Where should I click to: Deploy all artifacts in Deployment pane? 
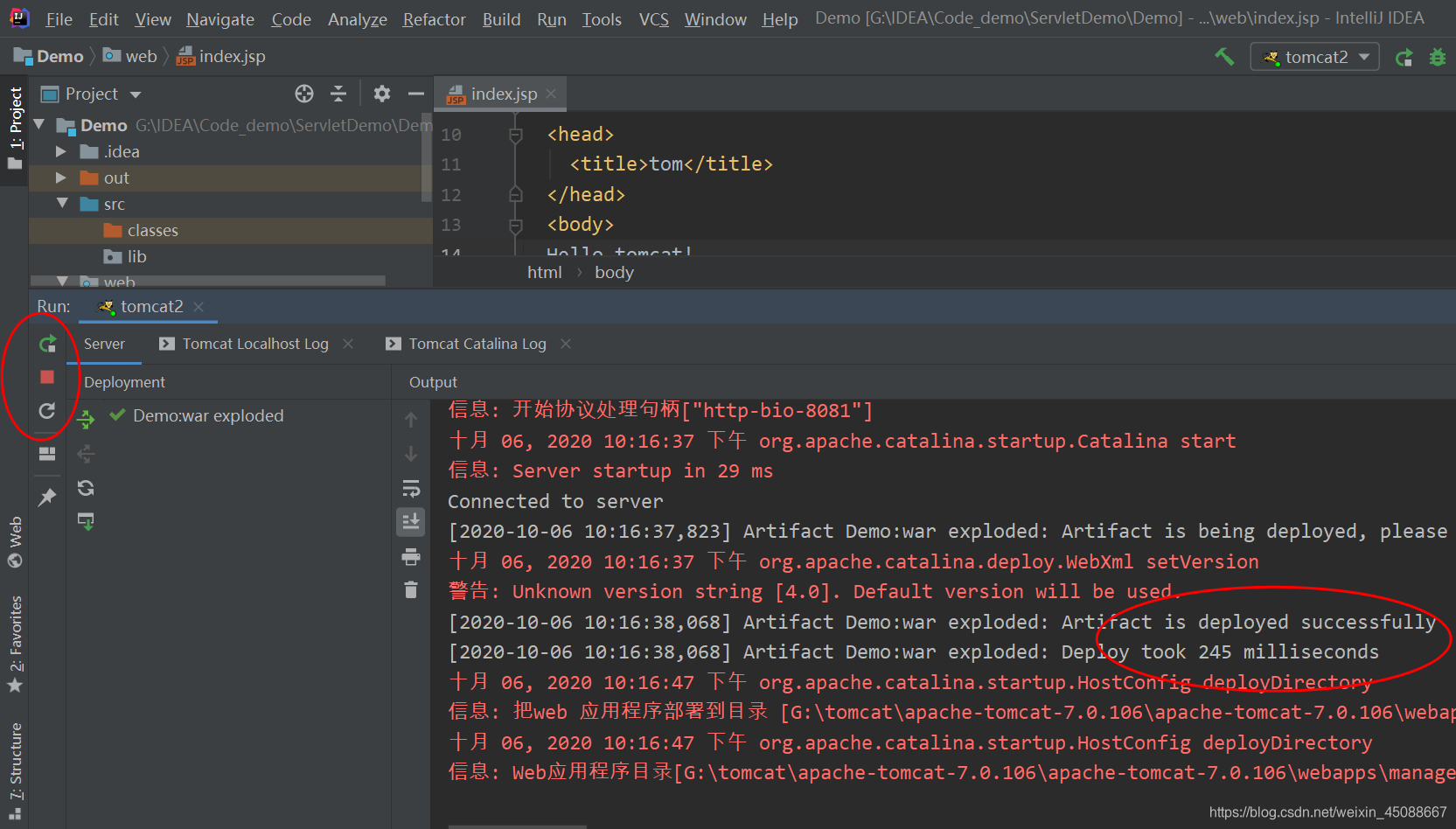(x=86, y=419)
